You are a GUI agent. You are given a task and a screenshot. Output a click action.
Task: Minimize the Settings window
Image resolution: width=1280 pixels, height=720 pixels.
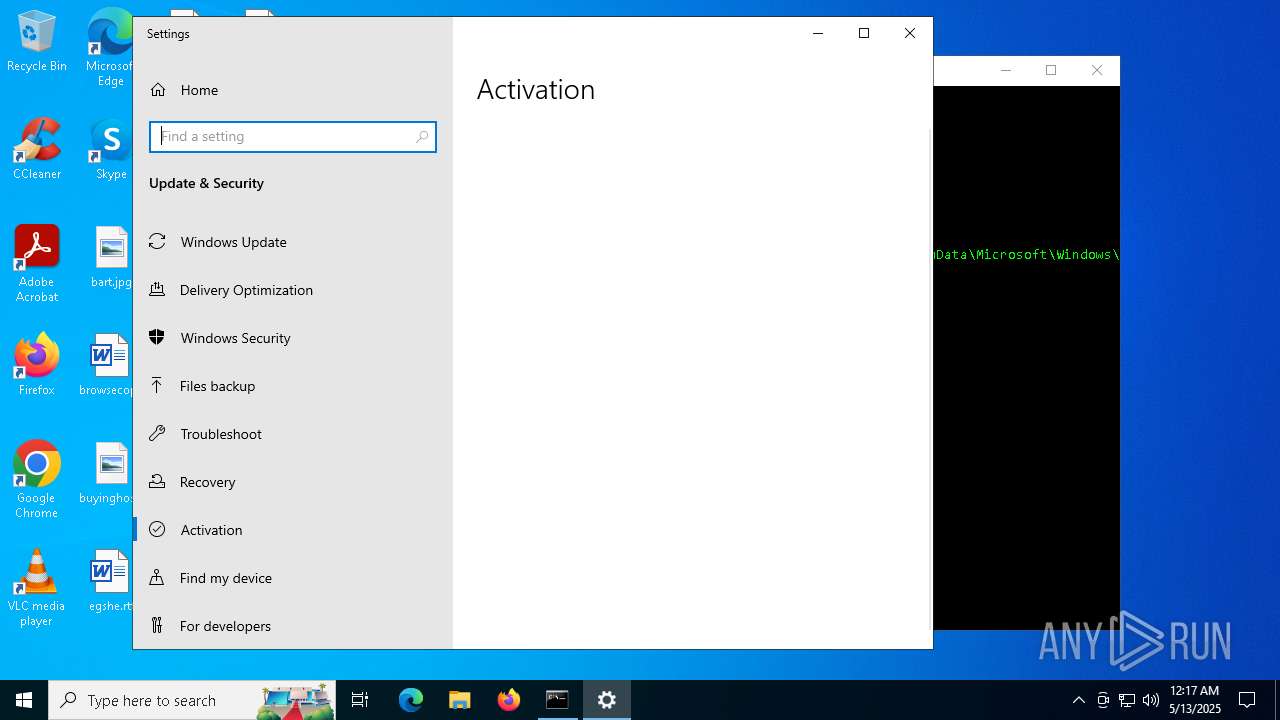pos(818,33)
